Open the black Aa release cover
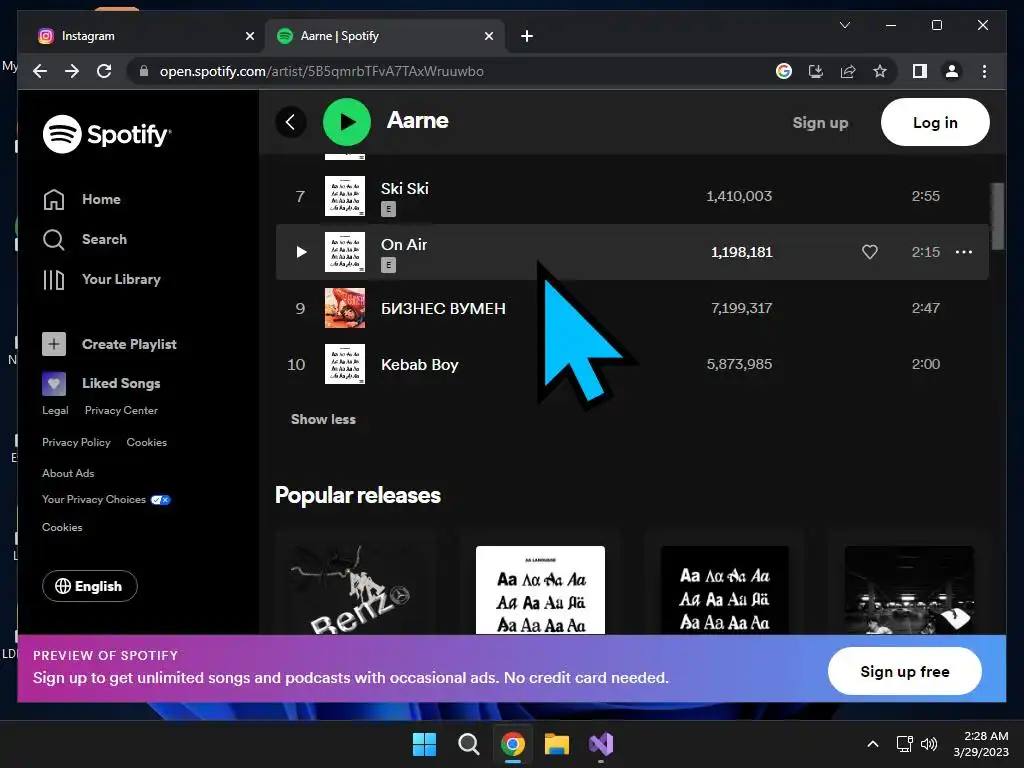 click(724, 590)
